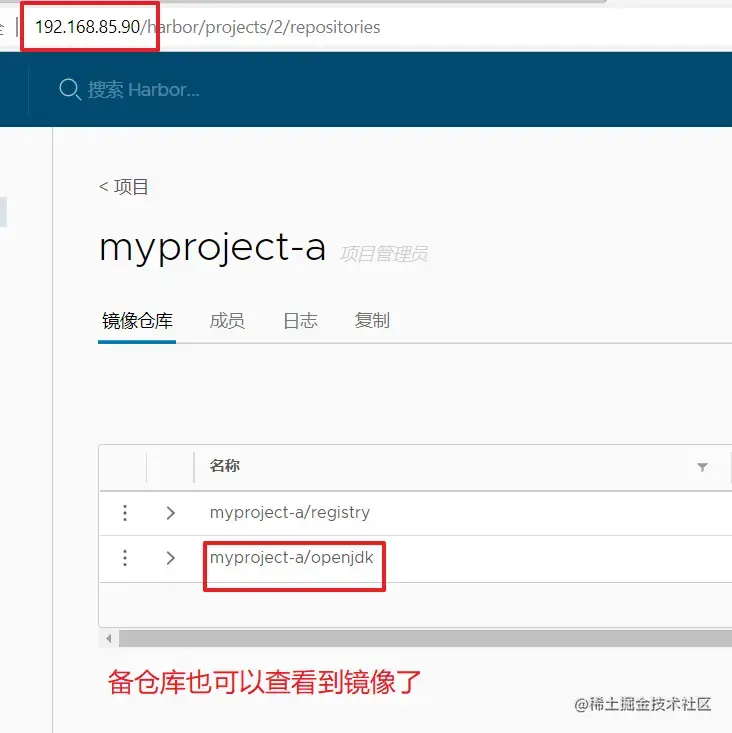732x733 pixels.
Task: Expand the myproject-a/registry row
Action: (171, 513)
